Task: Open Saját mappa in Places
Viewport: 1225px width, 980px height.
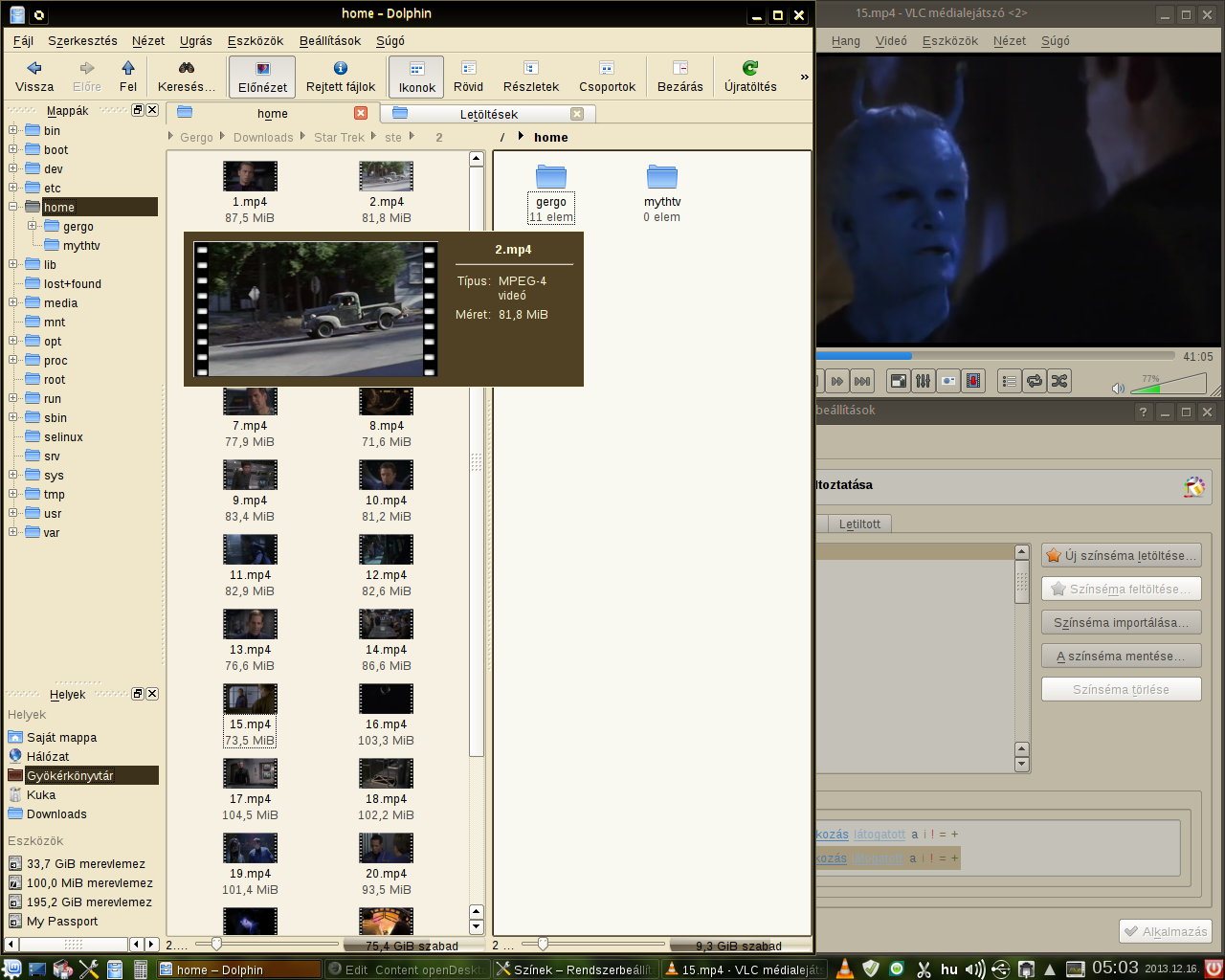Action: pyautogui.click(x=61, y=737)
